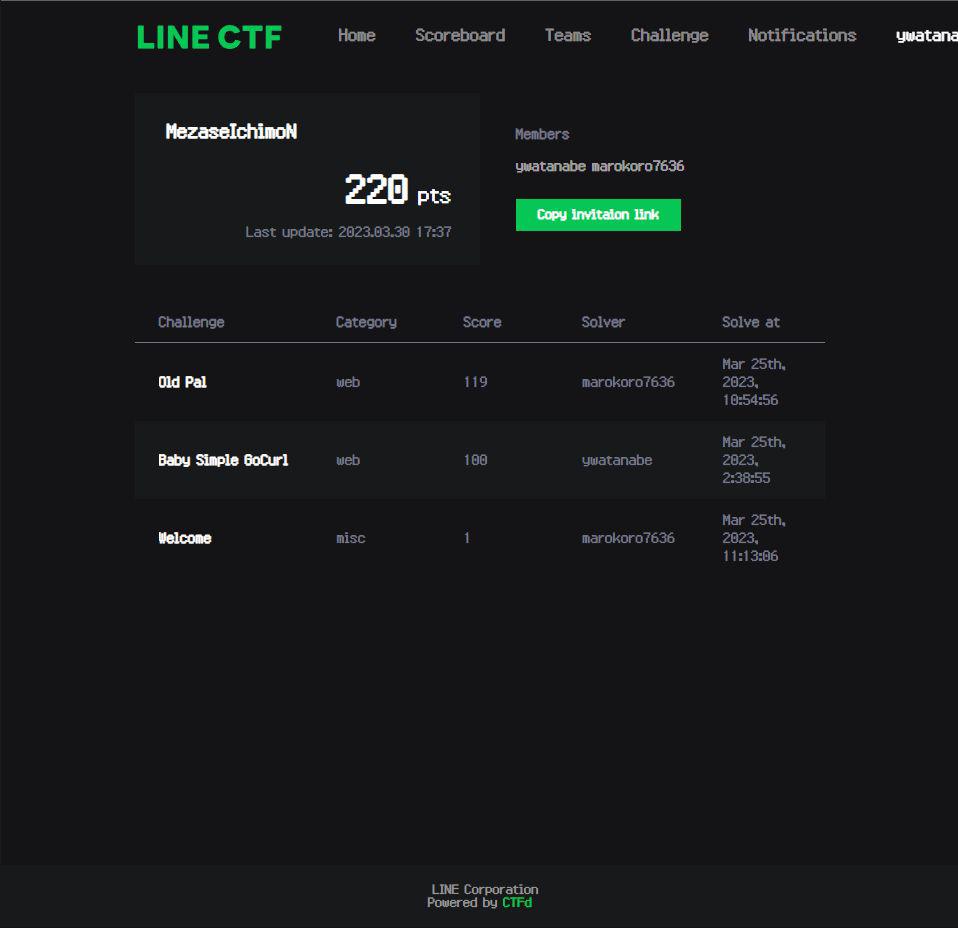Click the MezaseIchimoN team name
This screenshot has height=928, width=958.
[231, 132]
